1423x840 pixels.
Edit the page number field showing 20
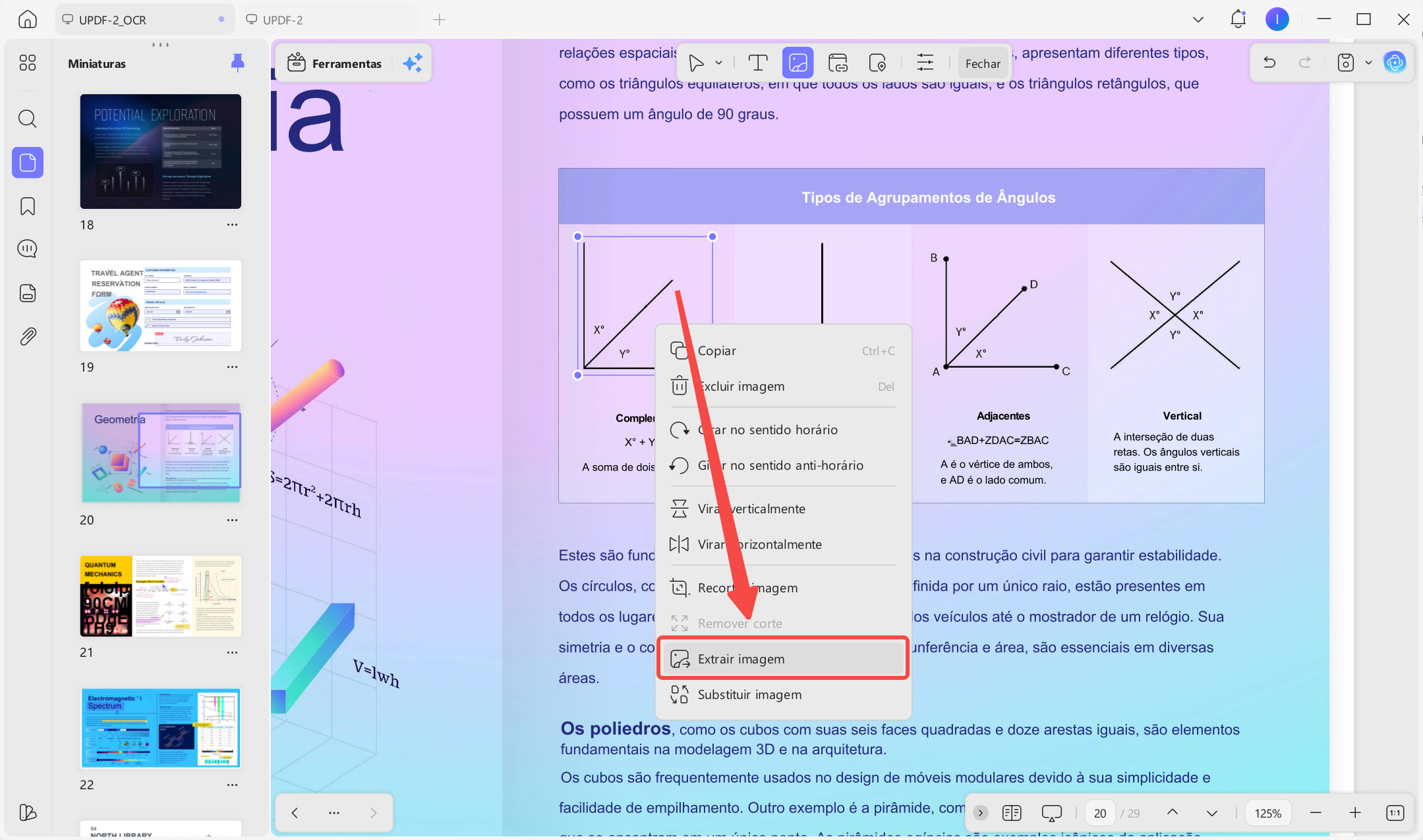tap(1100, 813)
